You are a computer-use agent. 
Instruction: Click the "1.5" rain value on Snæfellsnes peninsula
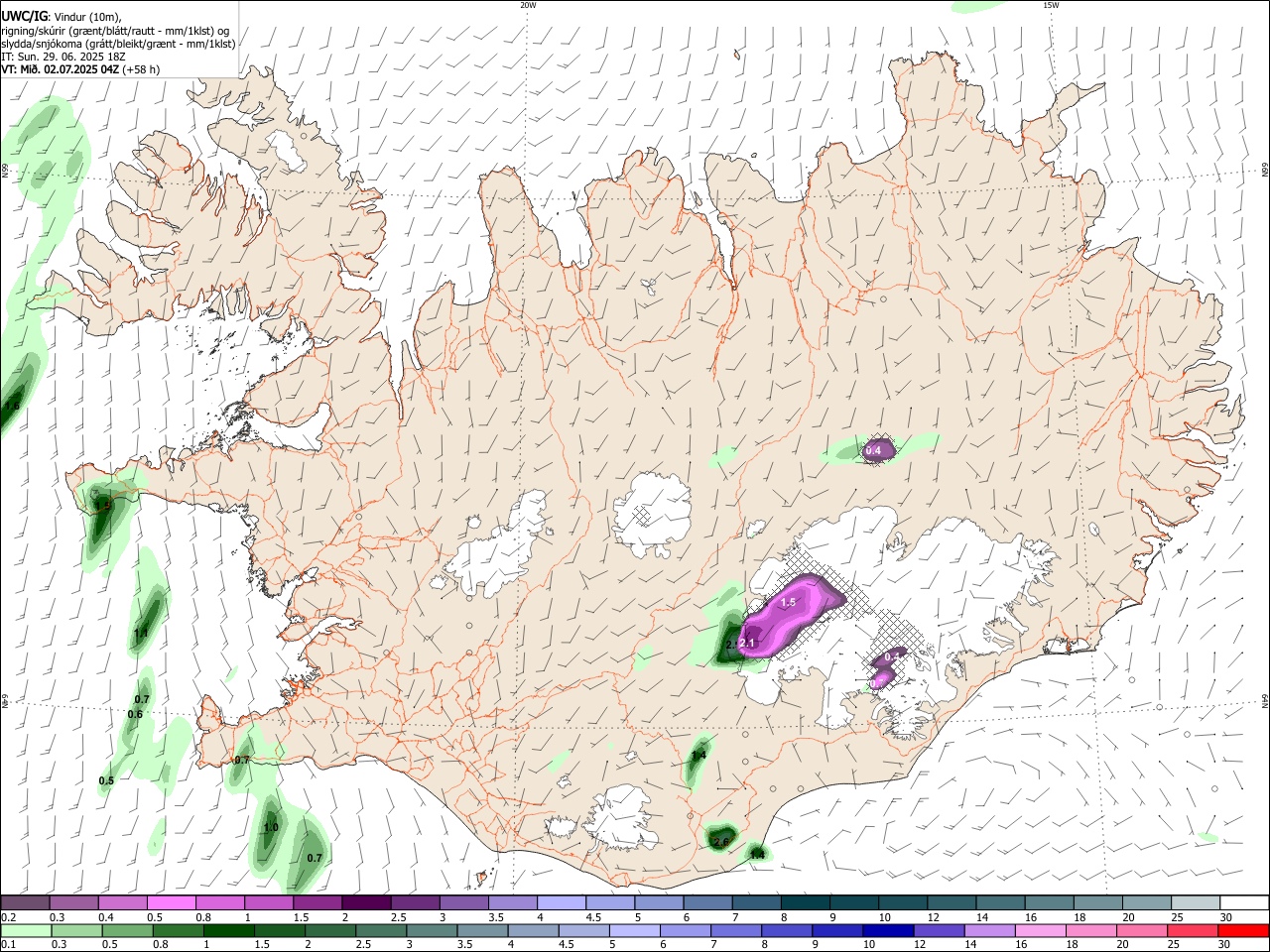(103, 506)
